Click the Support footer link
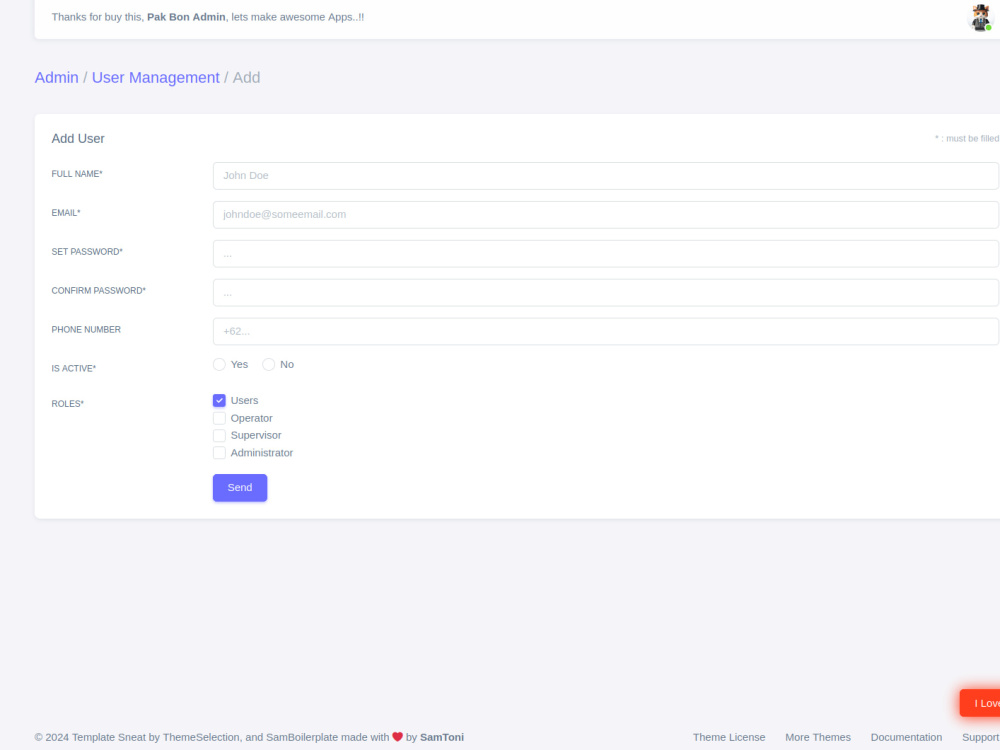Image resolution: width=1000 pixels, height=750 pixels. point(981,737)
